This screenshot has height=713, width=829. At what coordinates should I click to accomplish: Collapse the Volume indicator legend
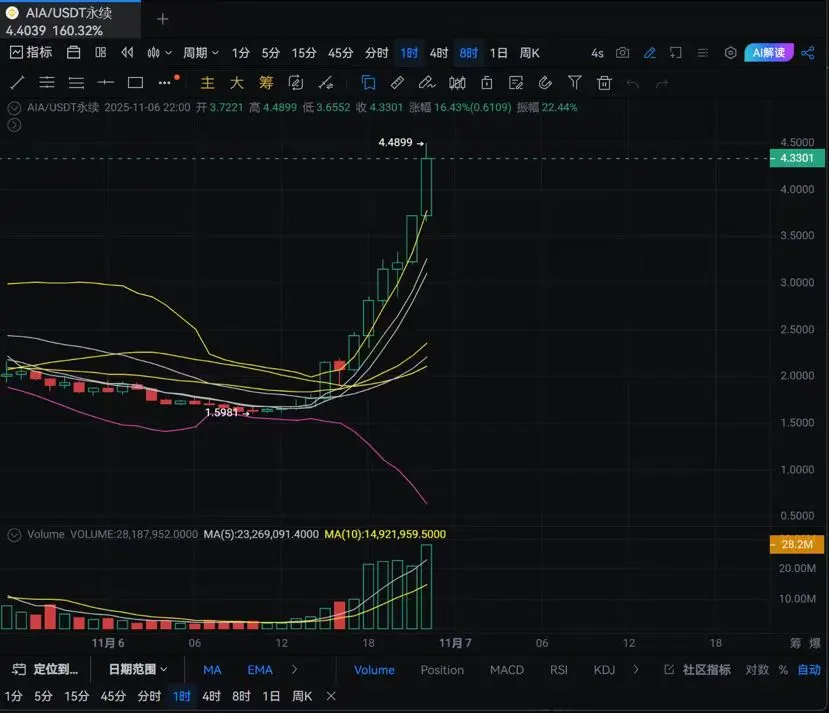(x=14, y=535)
